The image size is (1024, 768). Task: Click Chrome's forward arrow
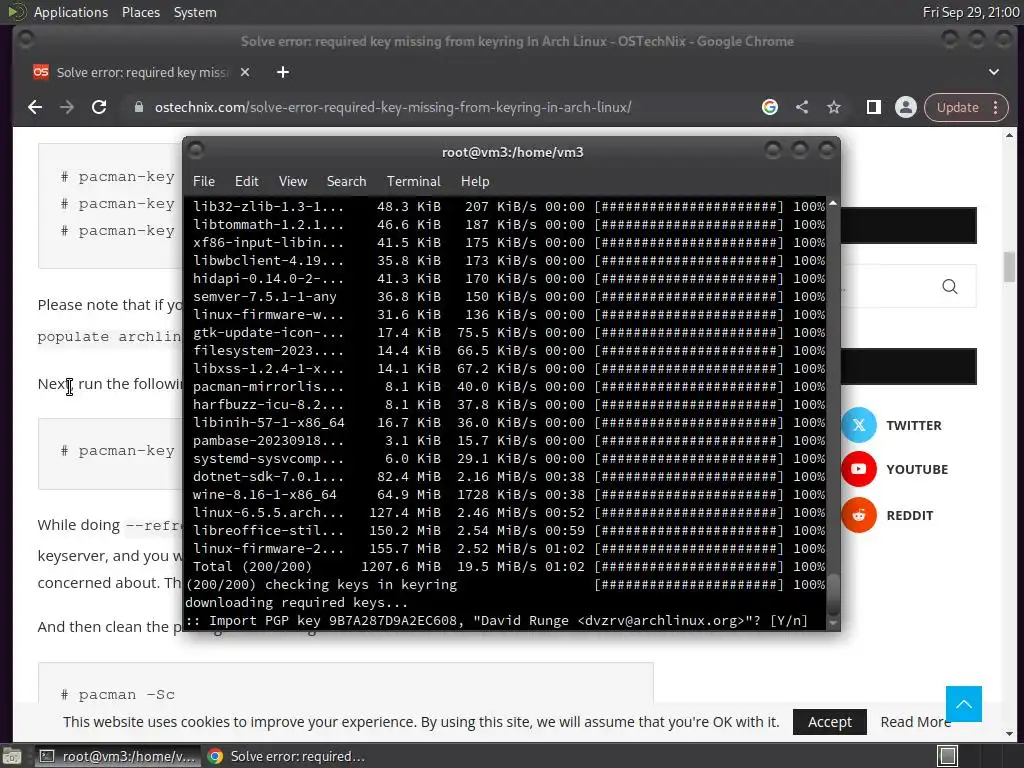[67, 107]
